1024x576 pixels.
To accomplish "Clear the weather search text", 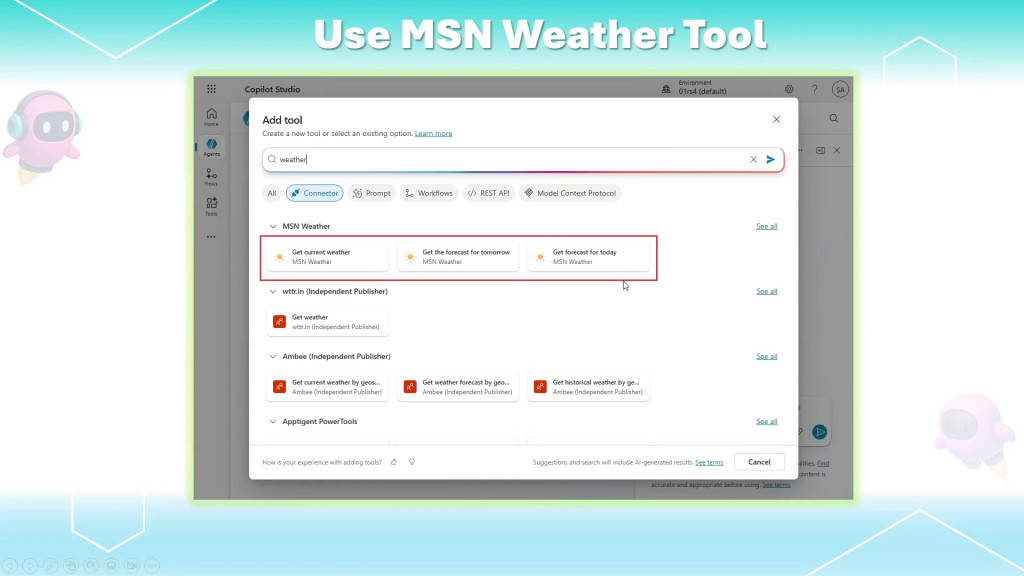I will tap(753, 159).
